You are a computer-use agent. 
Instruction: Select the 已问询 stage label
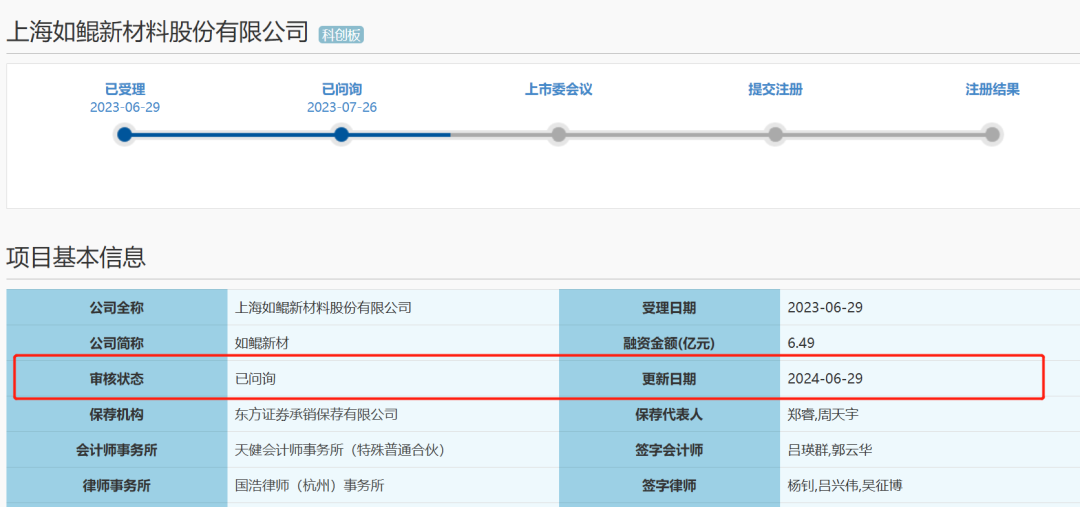342,90
